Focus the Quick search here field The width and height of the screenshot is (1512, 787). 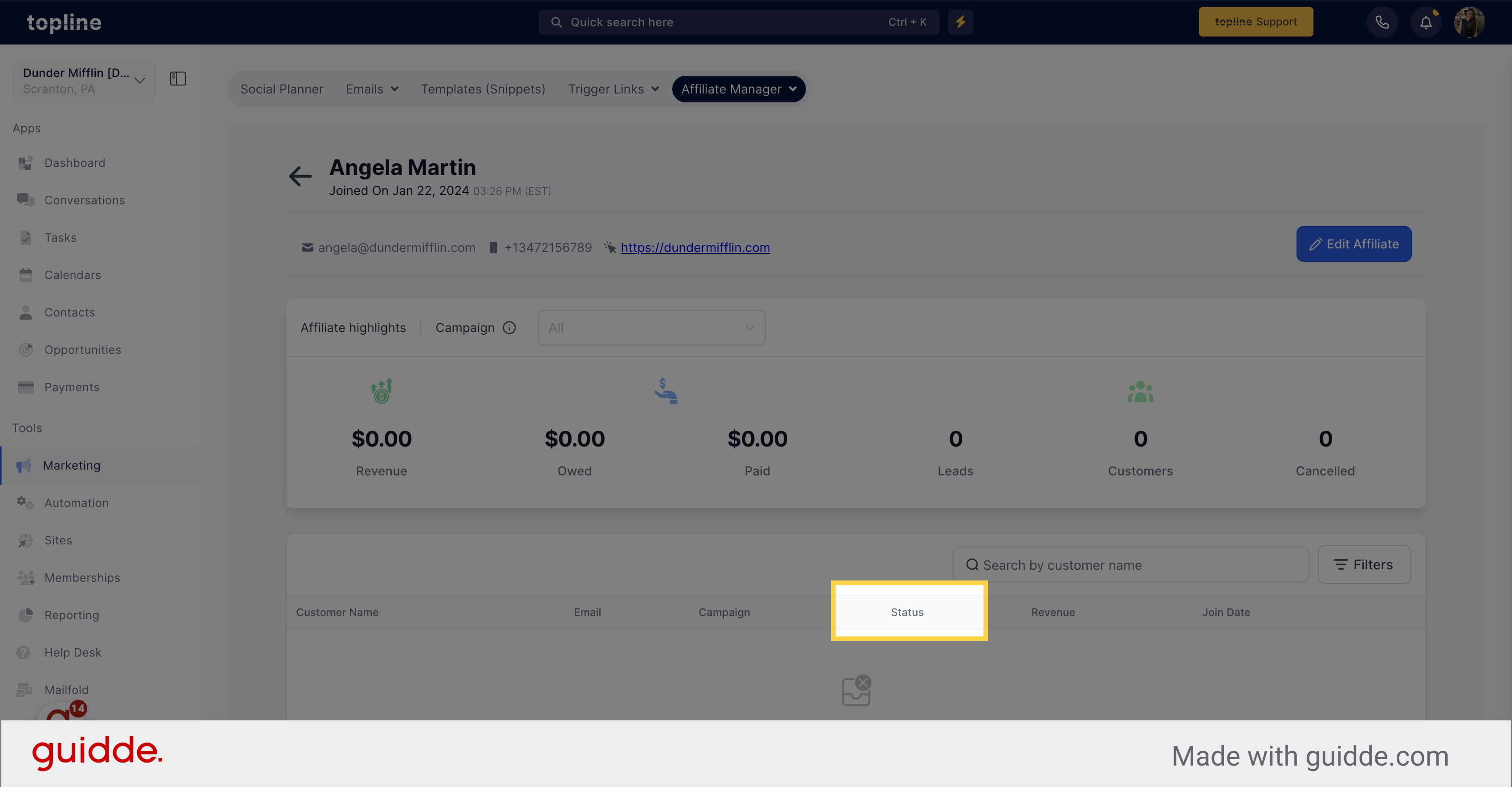click(x=738, y=22)
